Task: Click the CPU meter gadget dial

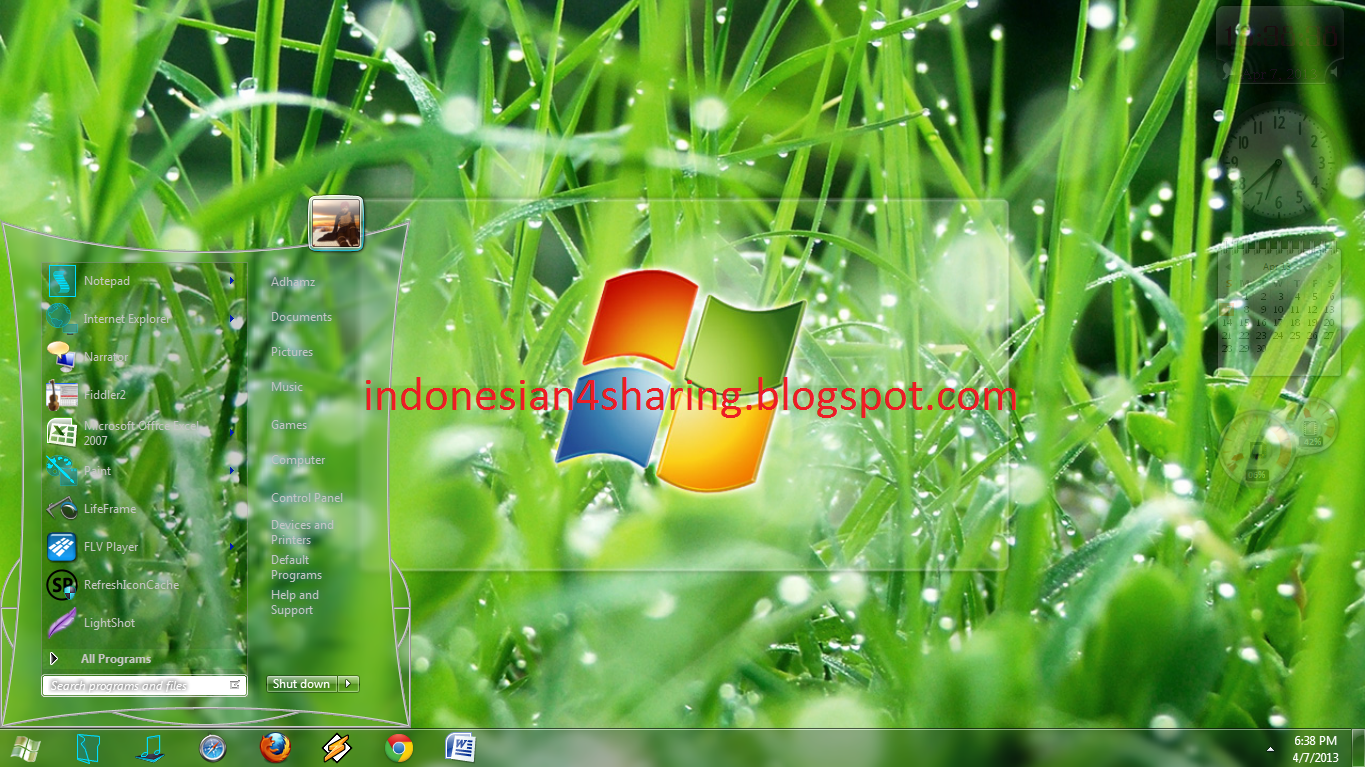Action: pyautogui.click(x=1257, y=446)
